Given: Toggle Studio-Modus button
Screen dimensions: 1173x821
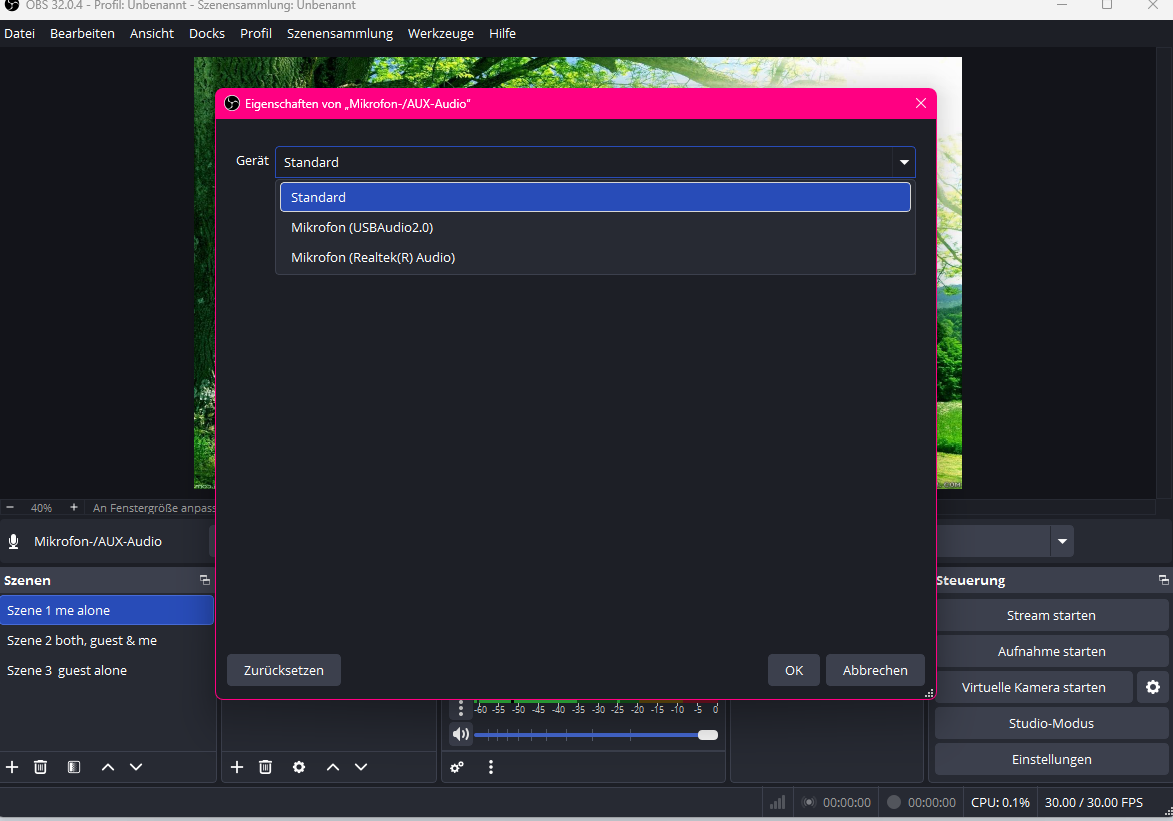Looking at the screenshot, I should point(1051,723).
